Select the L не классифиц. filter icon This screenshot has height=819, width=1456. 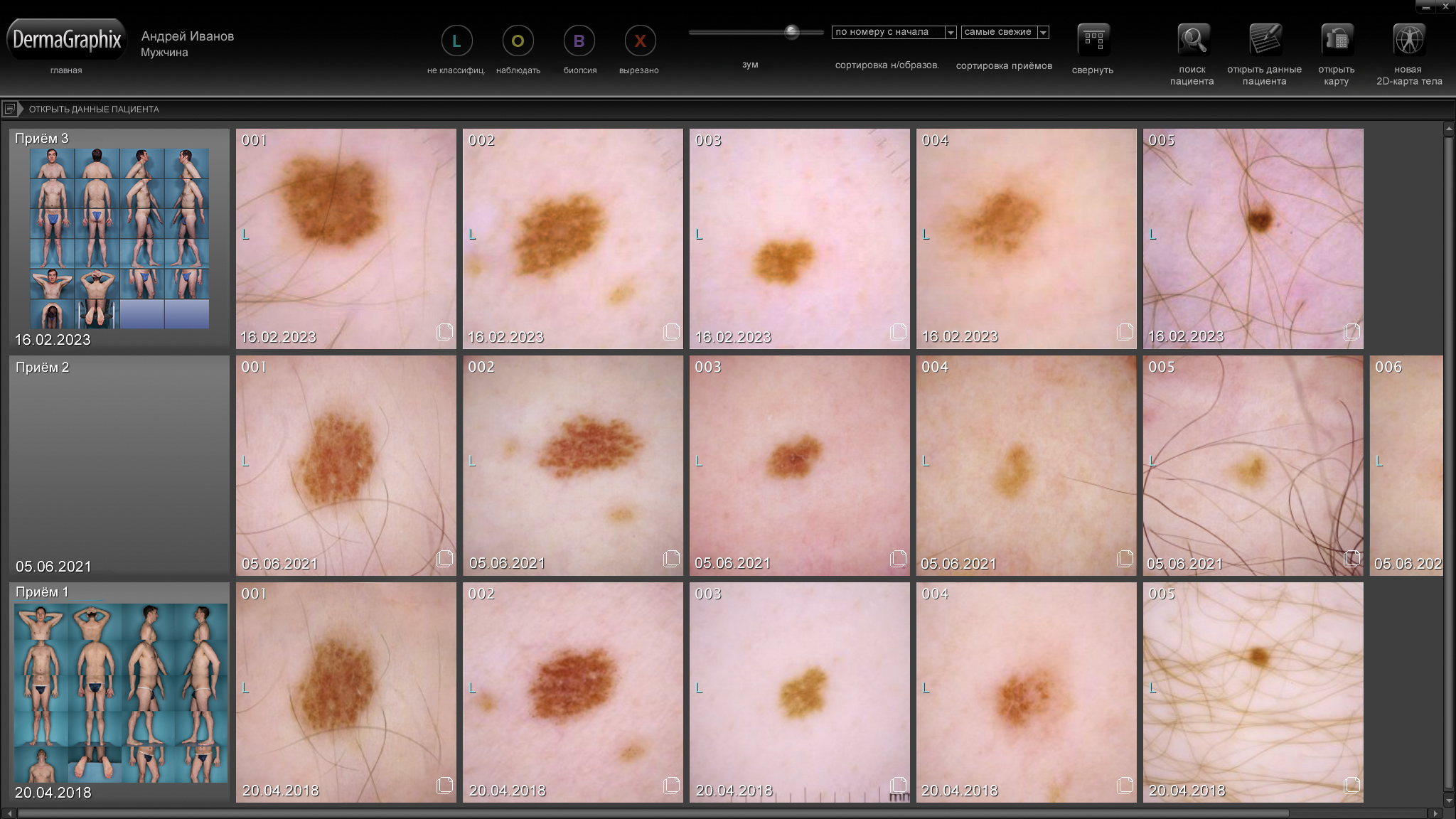click(456, 41)
